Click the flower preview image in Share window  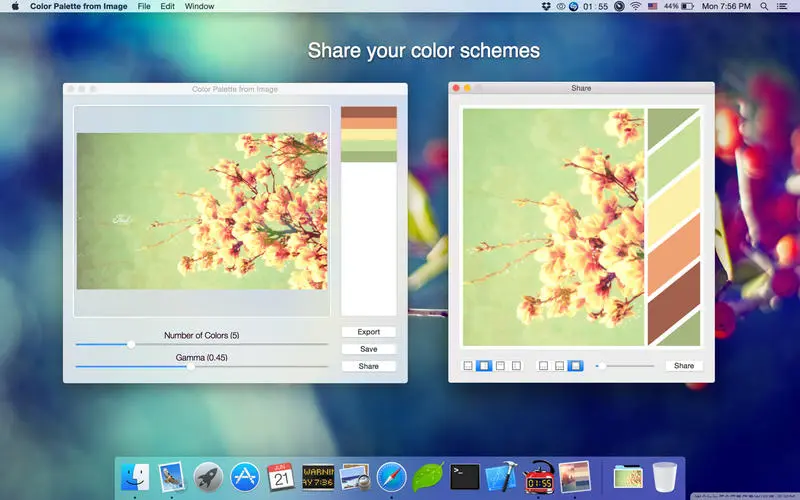[x=554, y=227]
